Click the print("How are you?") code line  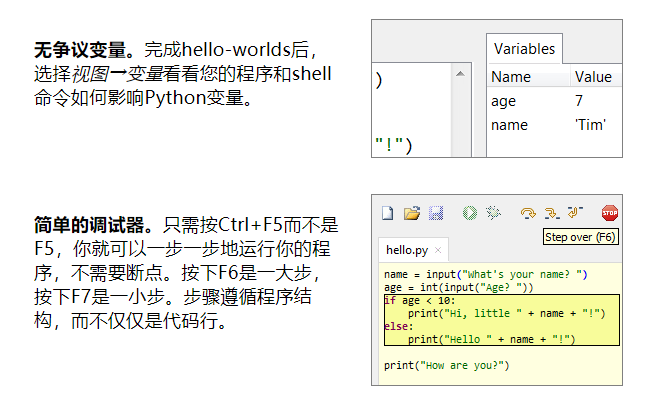[446, 365]
